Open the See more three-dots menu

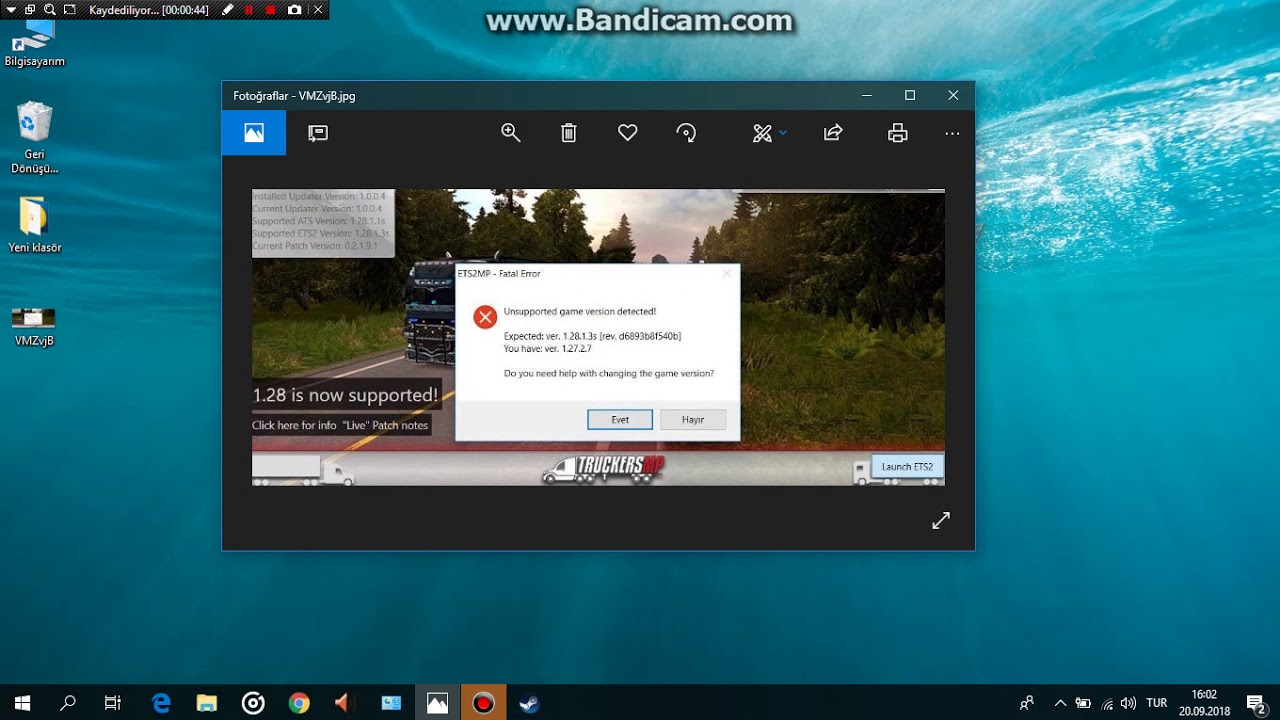(952, 133)
